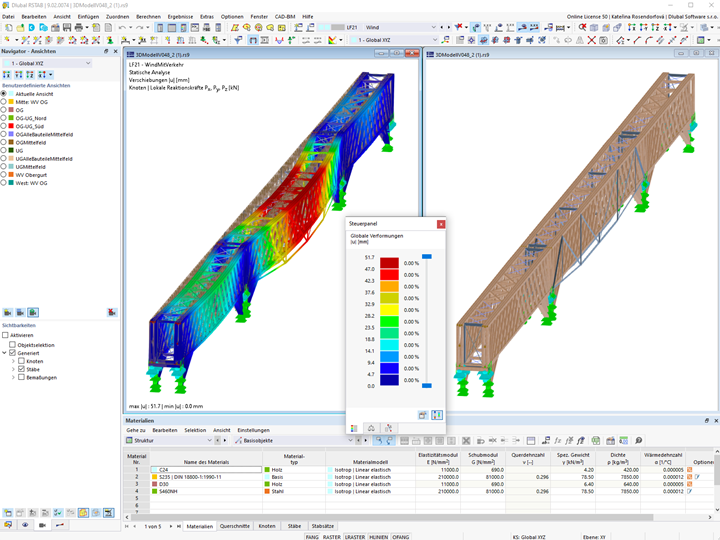This screenshot has height=540, width=720.
Task: Toggle the FANG status bar button
Action: pyautogui.click(x=312, y=537)
